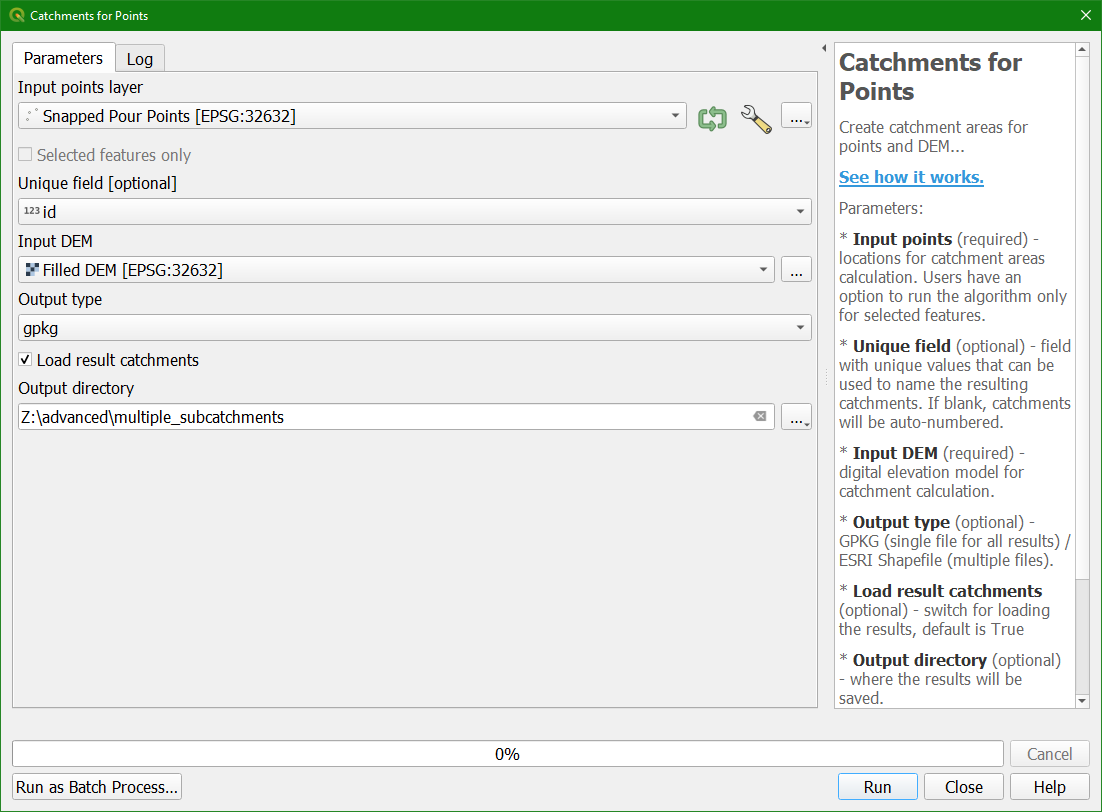This screenshot has height=812, width=1102.
Task: Open the Output type dropdown set to gpkg
Action: click(800, 328)
